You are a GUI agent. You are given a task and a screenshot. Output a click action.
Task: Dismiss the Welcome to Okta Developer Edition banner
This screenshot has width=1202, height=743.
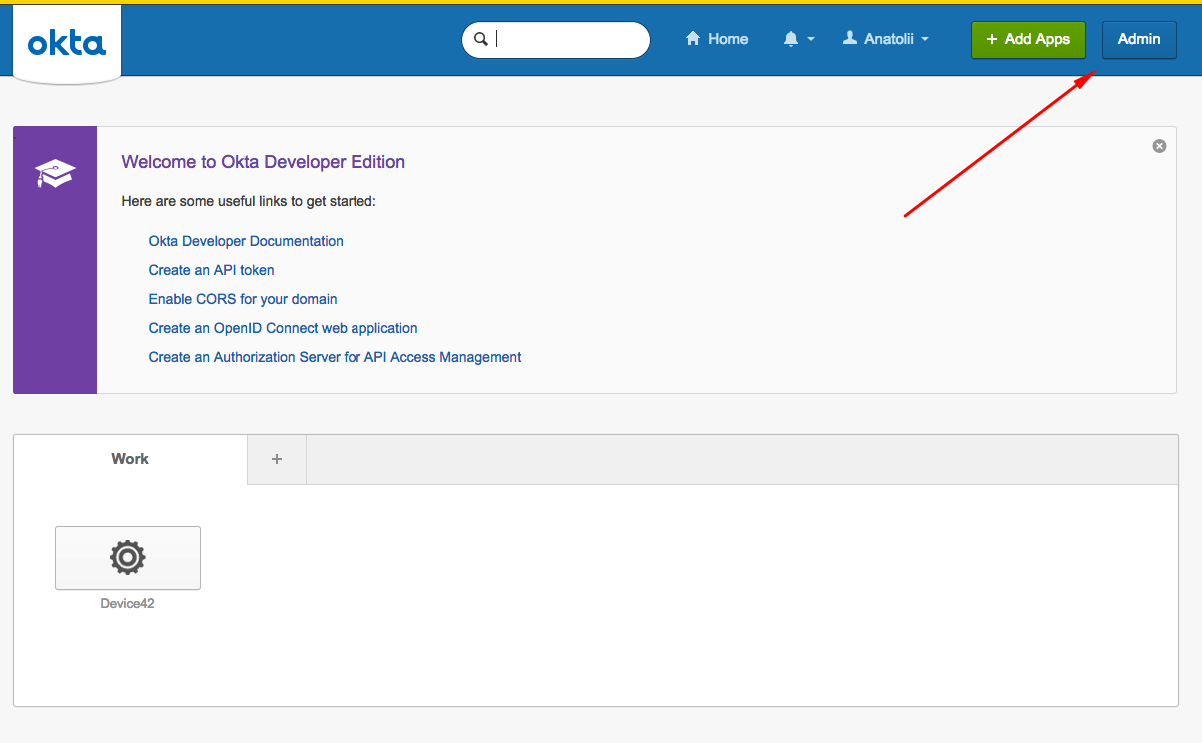[x=1159, y=146]
